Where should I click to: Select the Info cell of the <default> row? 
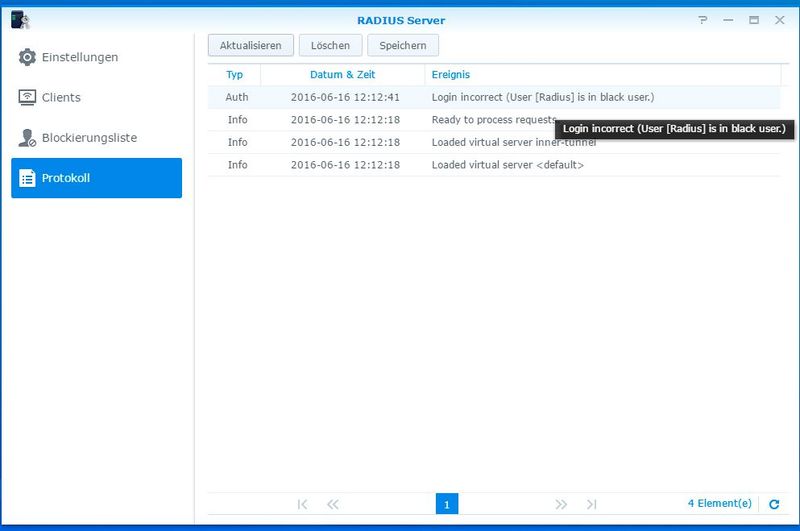coord(237,165)
